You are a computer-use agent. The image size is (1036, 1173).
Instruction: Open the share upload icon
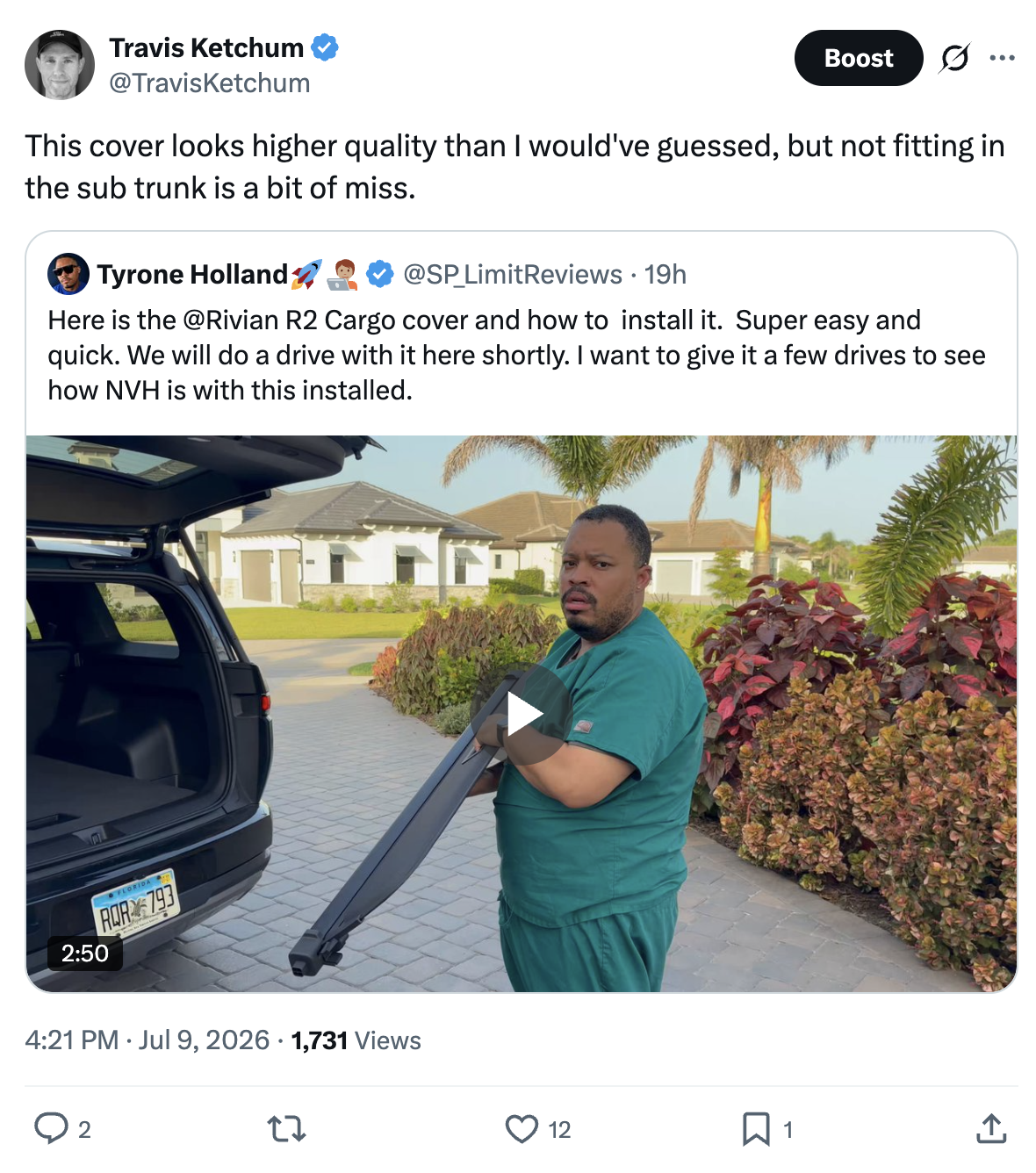coord(991,1128)
